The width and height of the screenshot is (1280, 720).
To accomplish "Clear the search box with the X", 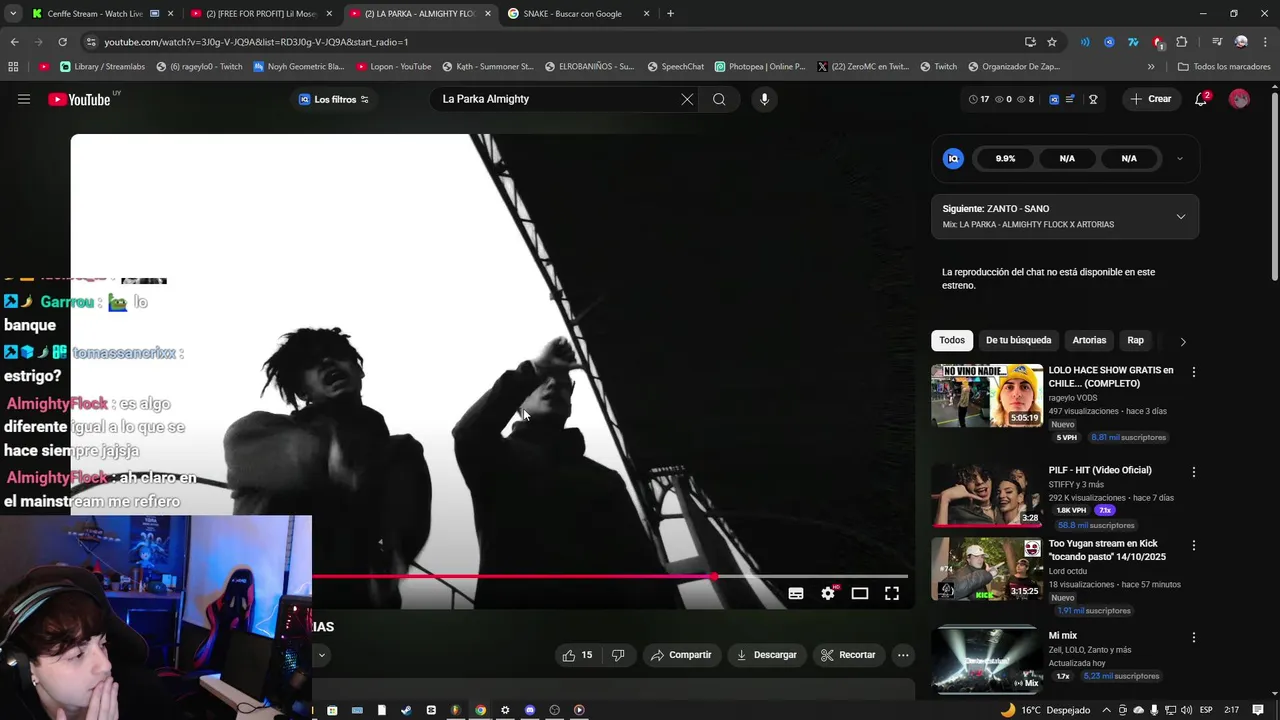I will [687, 99].
